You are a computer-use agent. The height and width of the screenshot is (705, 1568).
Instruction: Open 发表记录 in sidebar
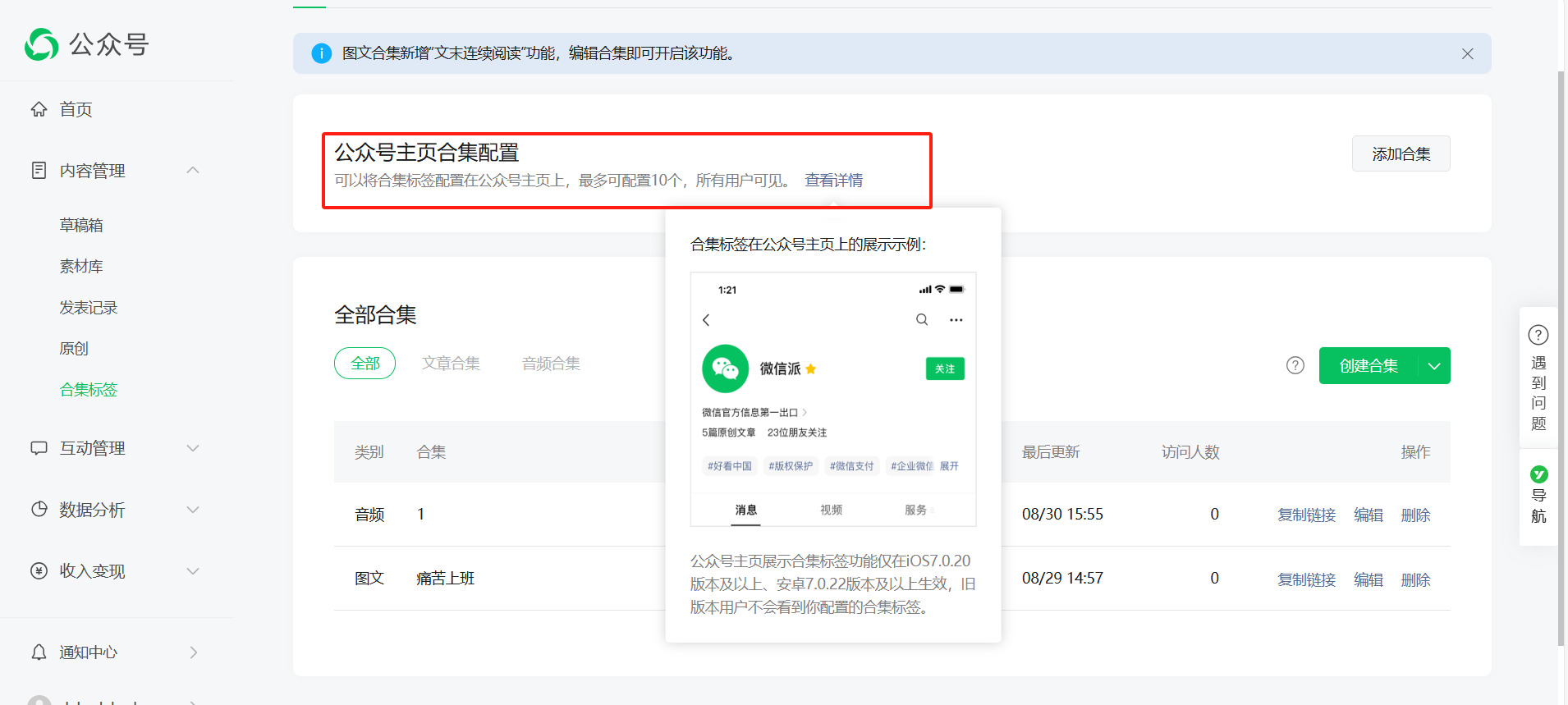coord(89,307)
